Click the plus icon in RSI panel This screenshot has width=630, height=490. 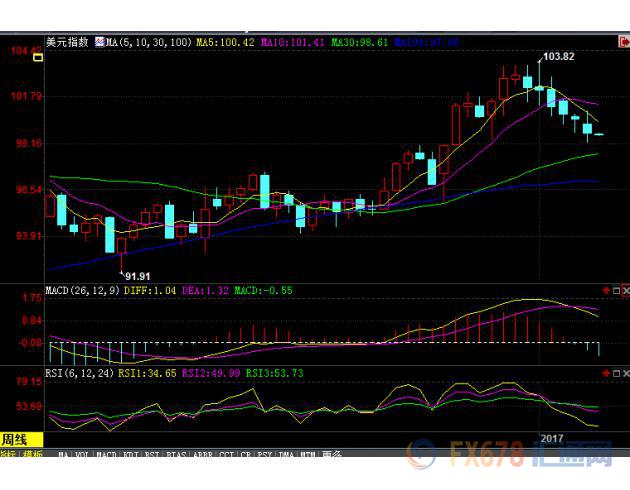tap(606, 373)
